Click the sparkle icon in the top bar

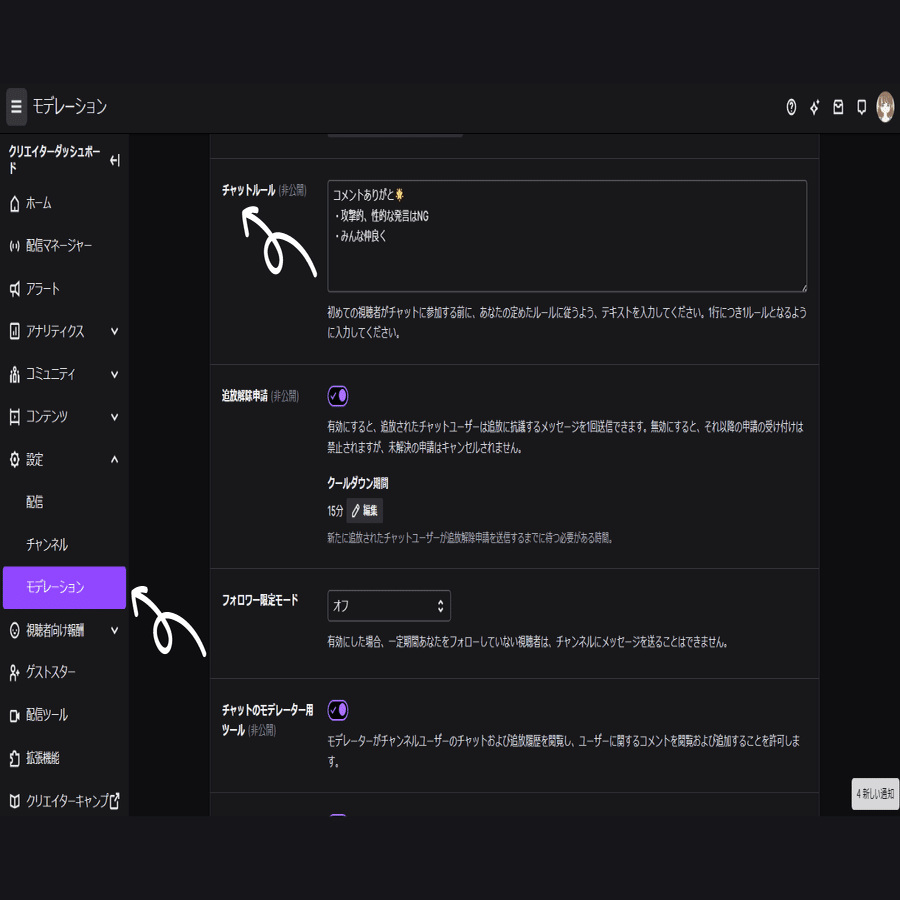pyautogui.click(x=813, y=106)
